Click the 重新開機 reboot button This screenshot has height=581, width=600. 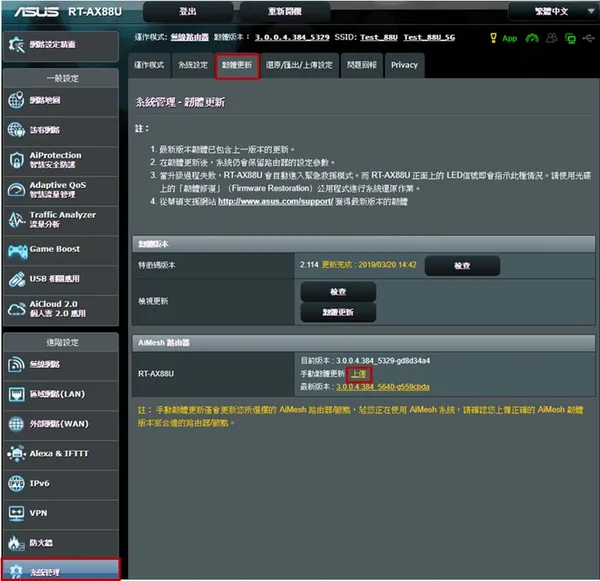point(285,11)
